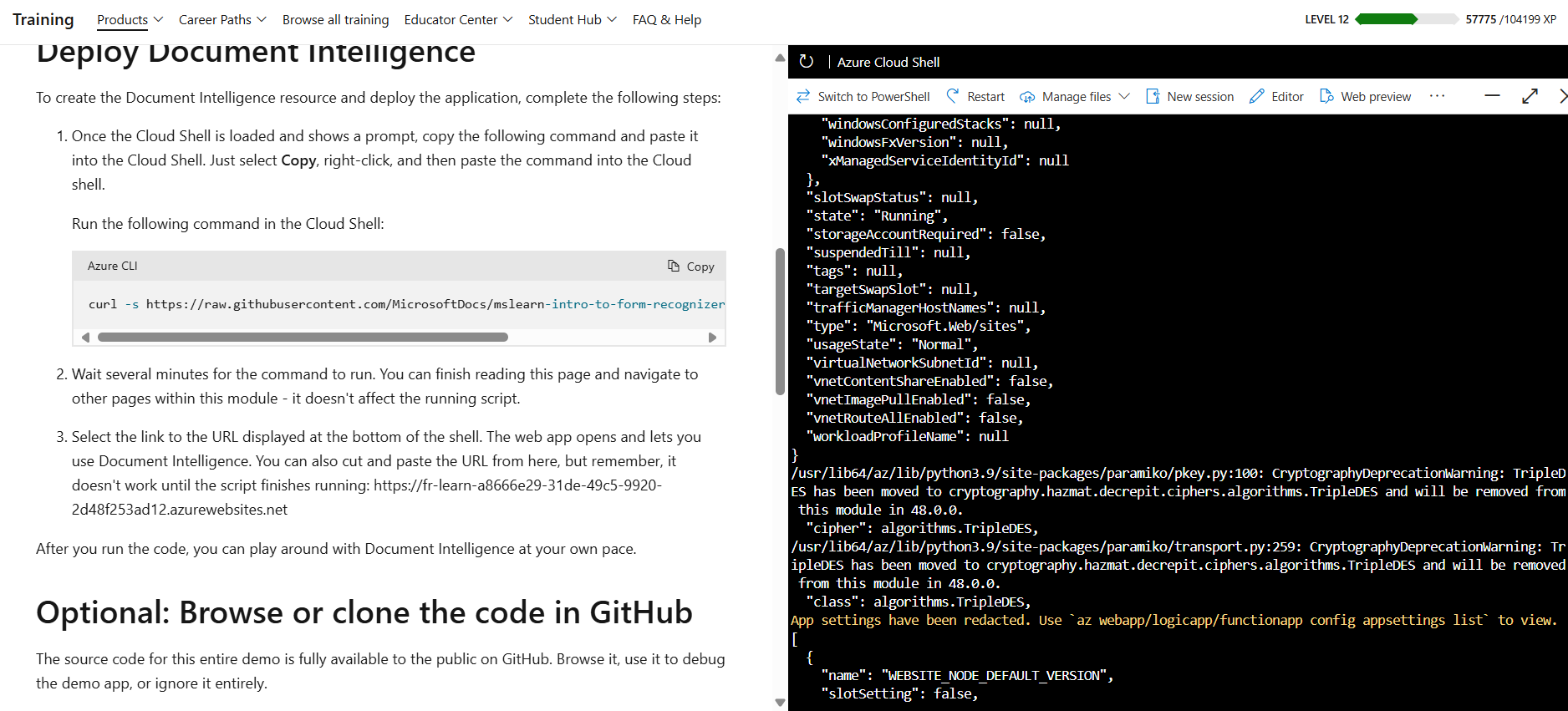Click the Cloud Shell refresh icon
The height and width of the screenshot is (711, 1568).
pyautogui.click(x=807, y=62)
